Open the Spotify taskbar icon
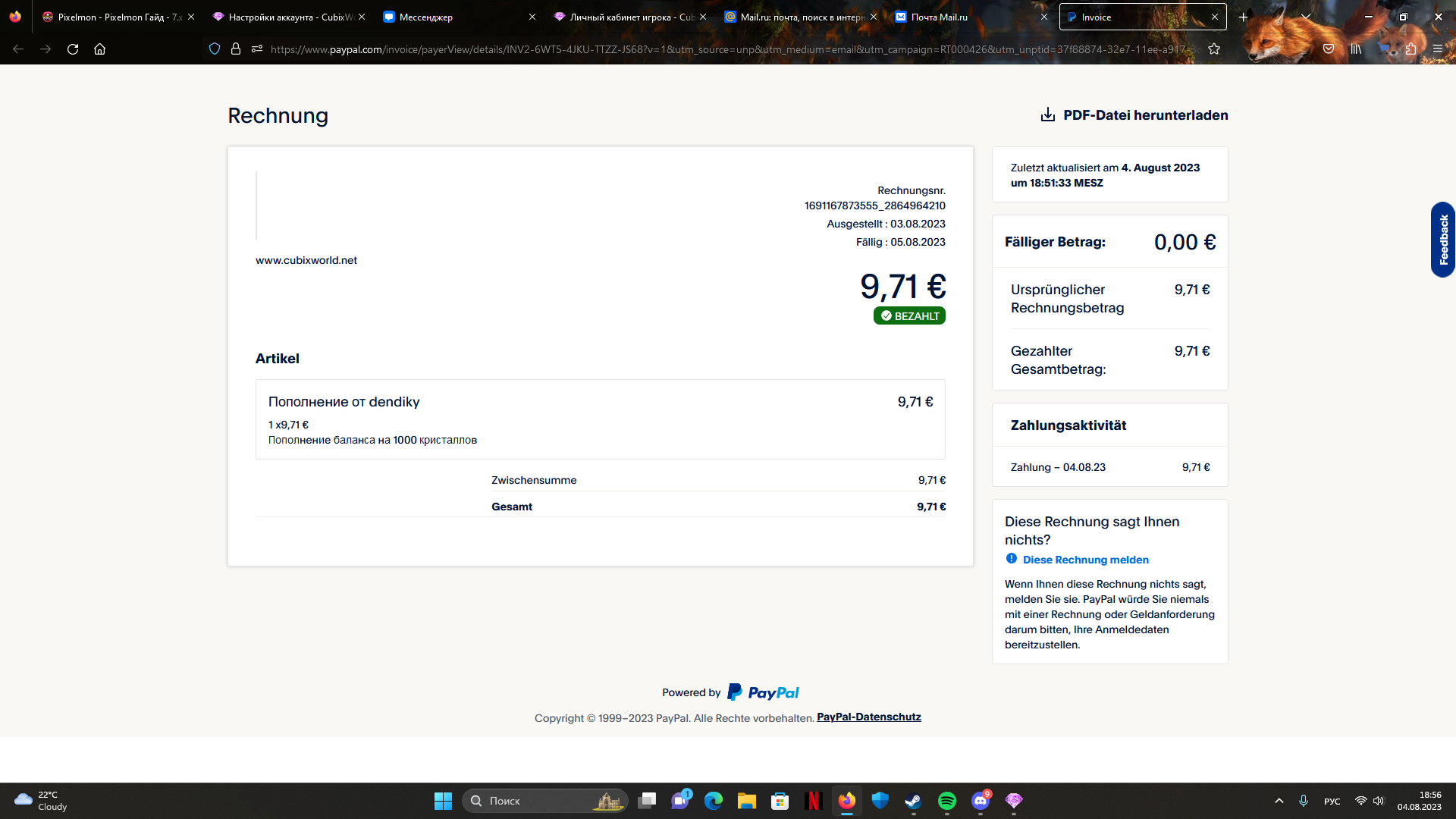Screen dimensions: 1456x819 pos(946,801)
